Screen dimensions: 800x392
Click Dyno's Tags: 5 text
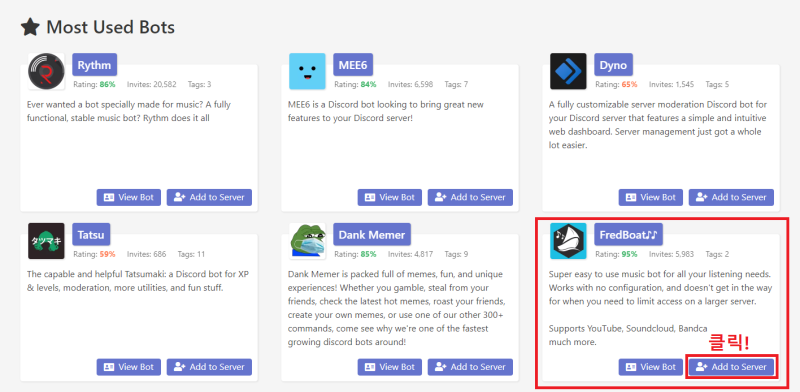point(717,84)
